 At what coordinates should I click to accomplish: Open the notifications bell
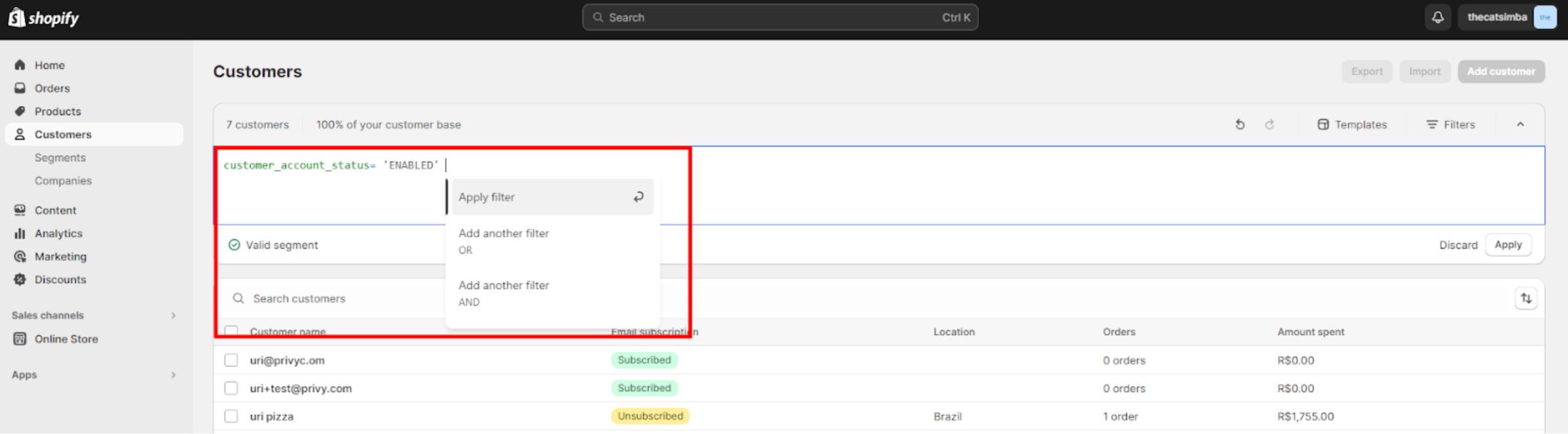coord(1438,18)
